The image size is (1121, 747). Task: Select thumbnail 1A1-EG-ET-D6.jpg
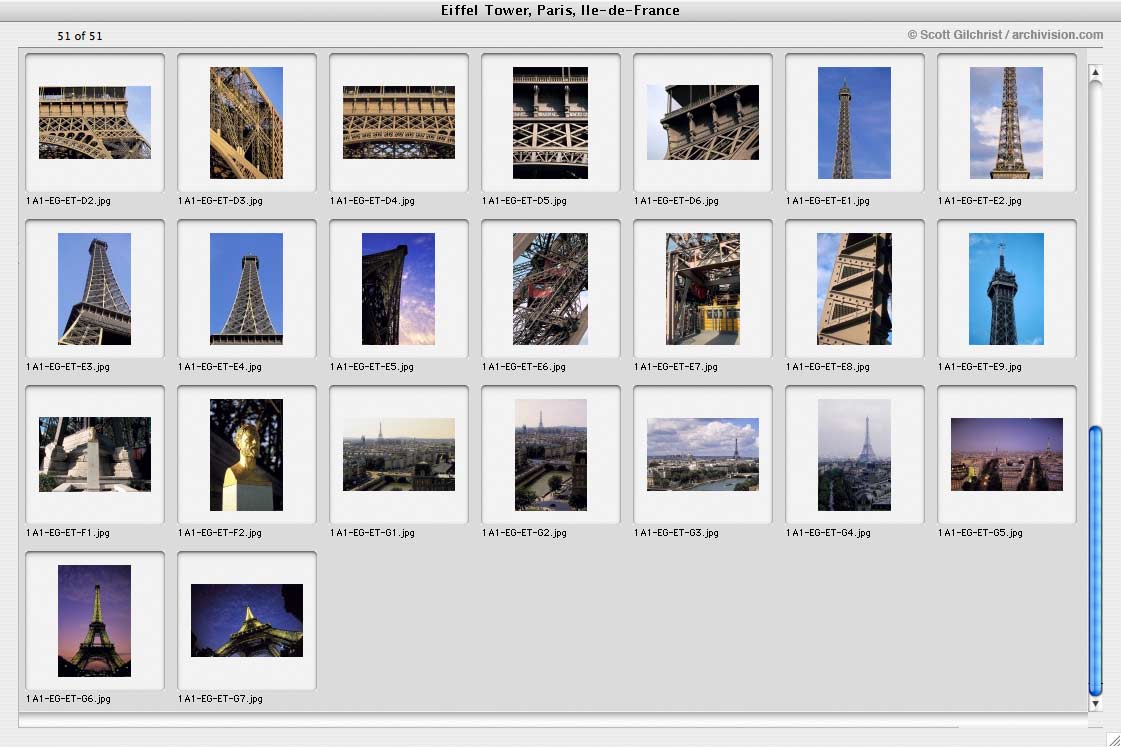tap(703, 122)
